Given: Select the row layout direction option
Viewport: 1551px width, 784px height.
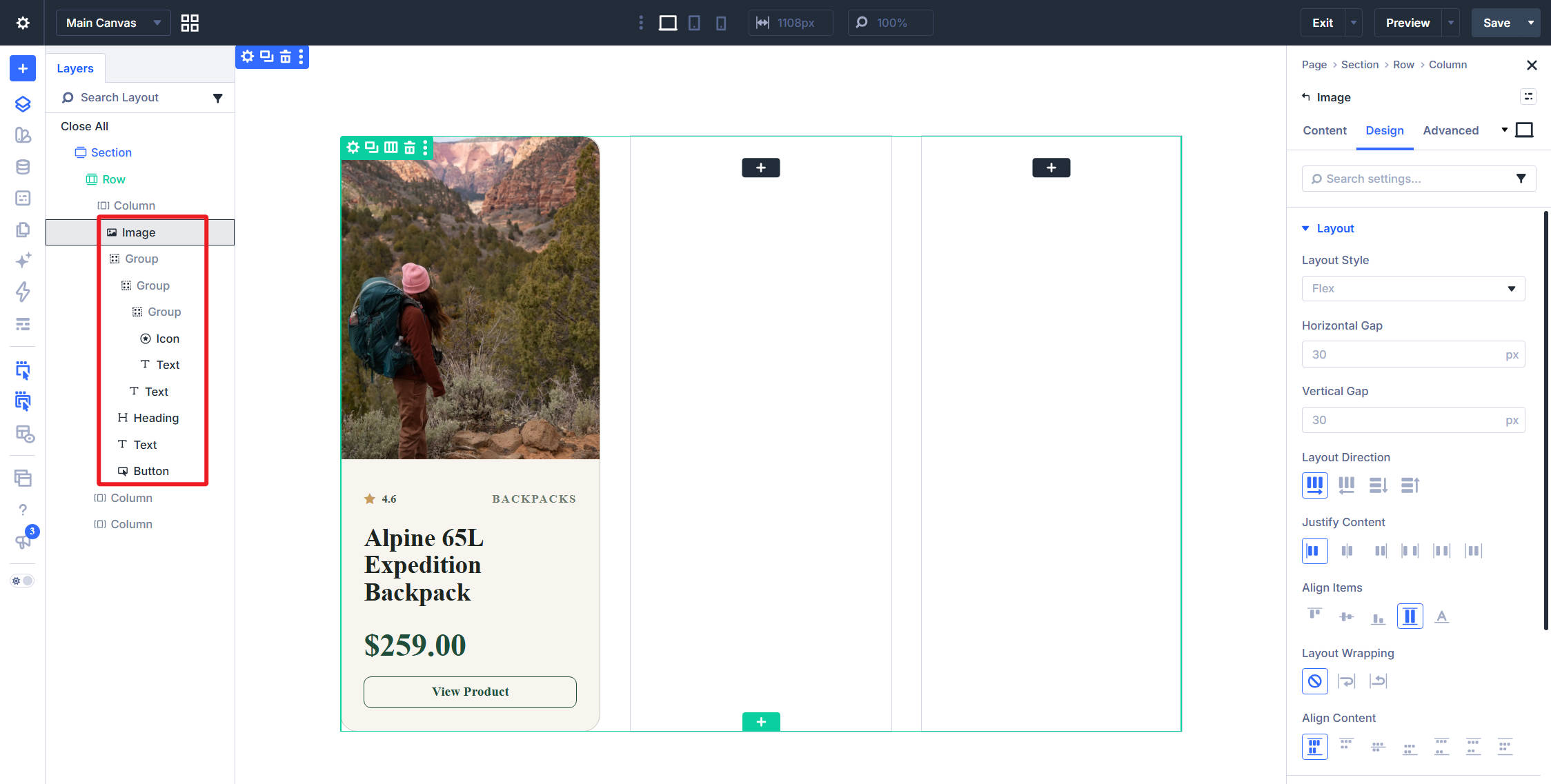Looking at the screenshot, I should pos(1314,485).
